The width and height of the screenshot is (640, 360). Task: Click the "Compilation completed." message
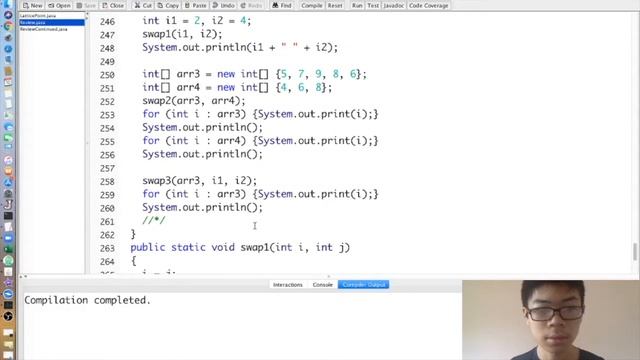[87, 300]
